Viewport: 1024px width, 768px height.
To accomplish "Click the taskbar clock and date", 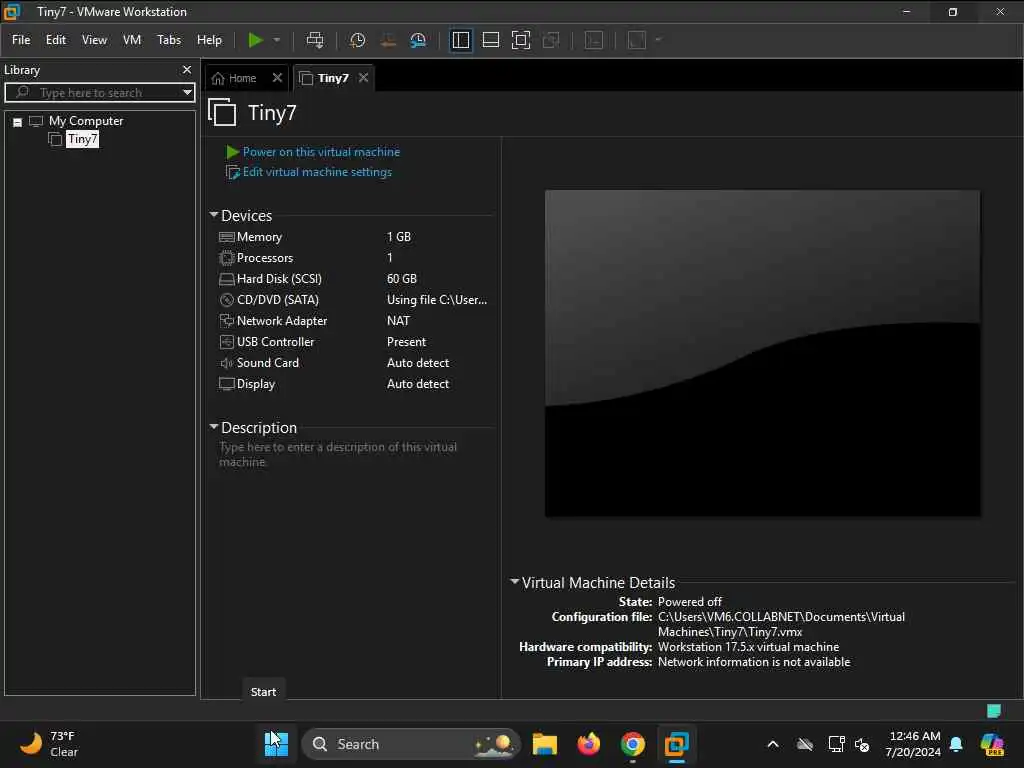I will tap(913, 744).
